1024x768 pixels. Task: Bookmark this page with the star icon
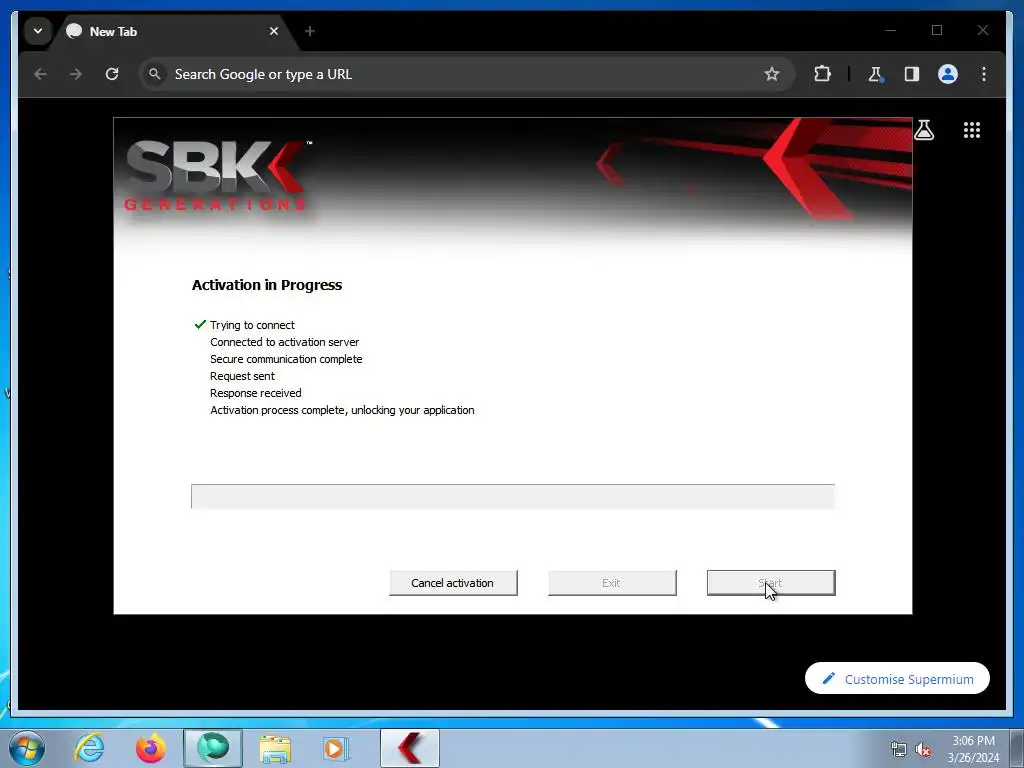click(771, 74)
